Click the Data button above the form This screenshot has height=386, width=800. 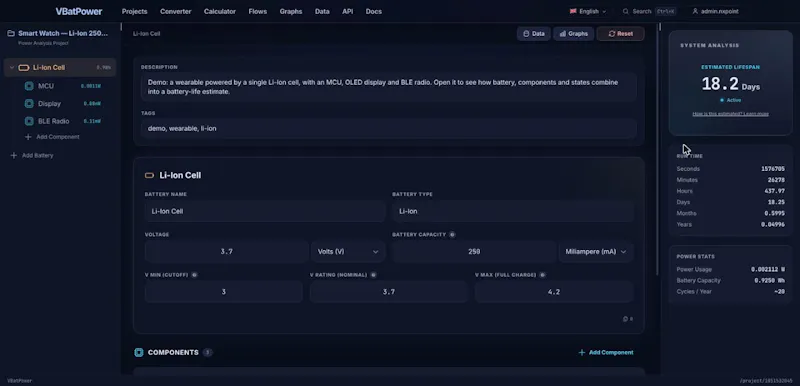pos(534,34)
